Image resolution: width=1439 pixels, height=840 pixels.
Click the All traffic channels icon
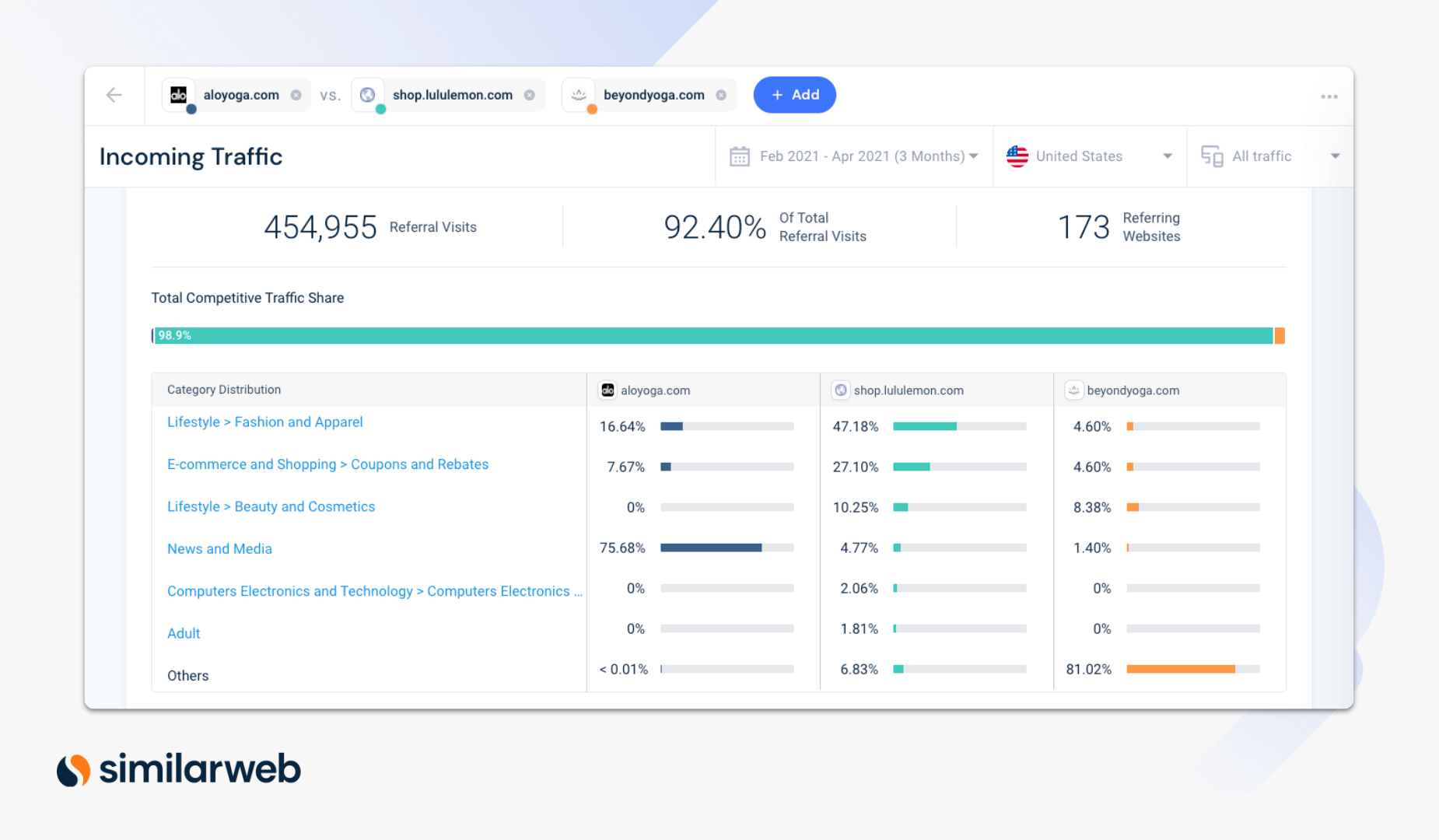[1211, 156]
